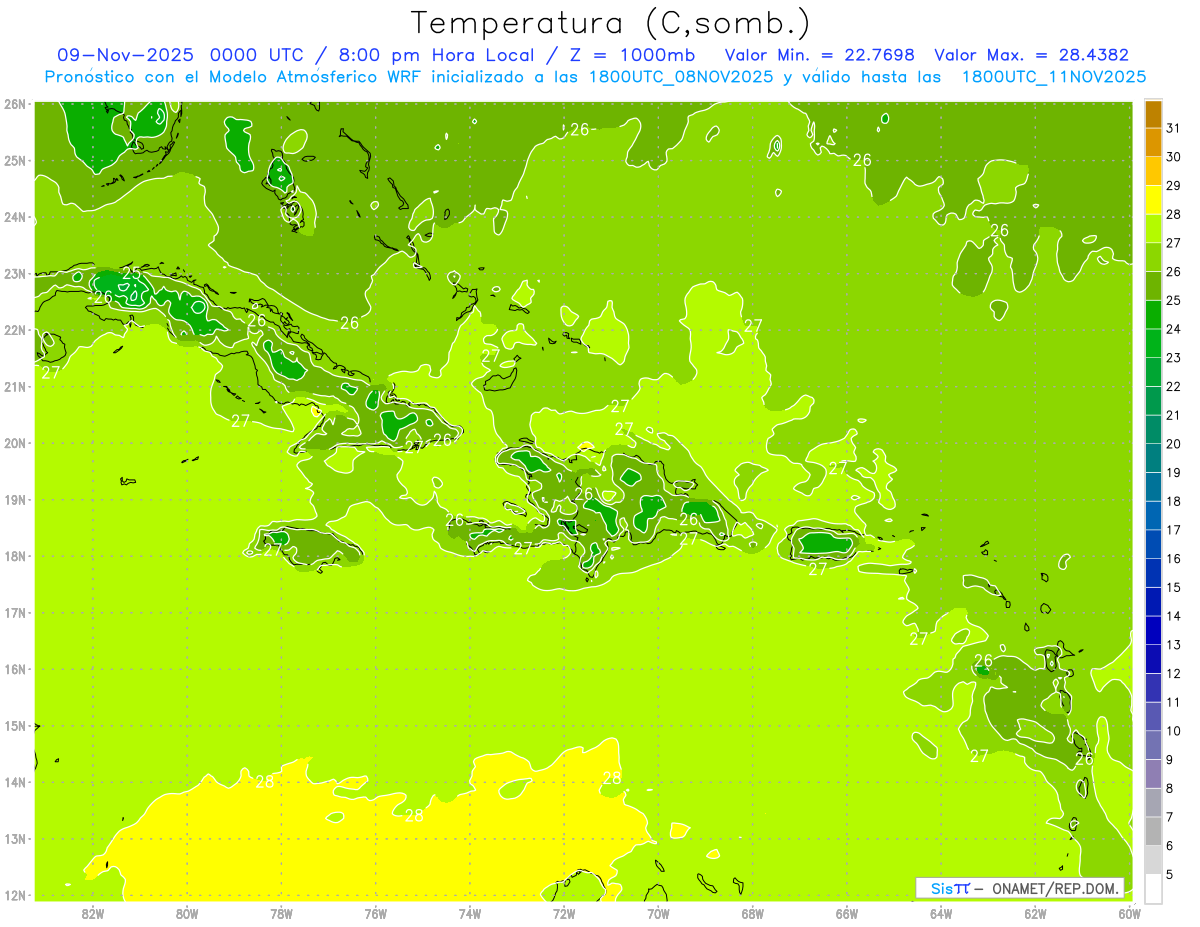The width and height of the screenshot is (1200, 927).
Task: Click the colorbar label "31"
Action: [1174, 128]
